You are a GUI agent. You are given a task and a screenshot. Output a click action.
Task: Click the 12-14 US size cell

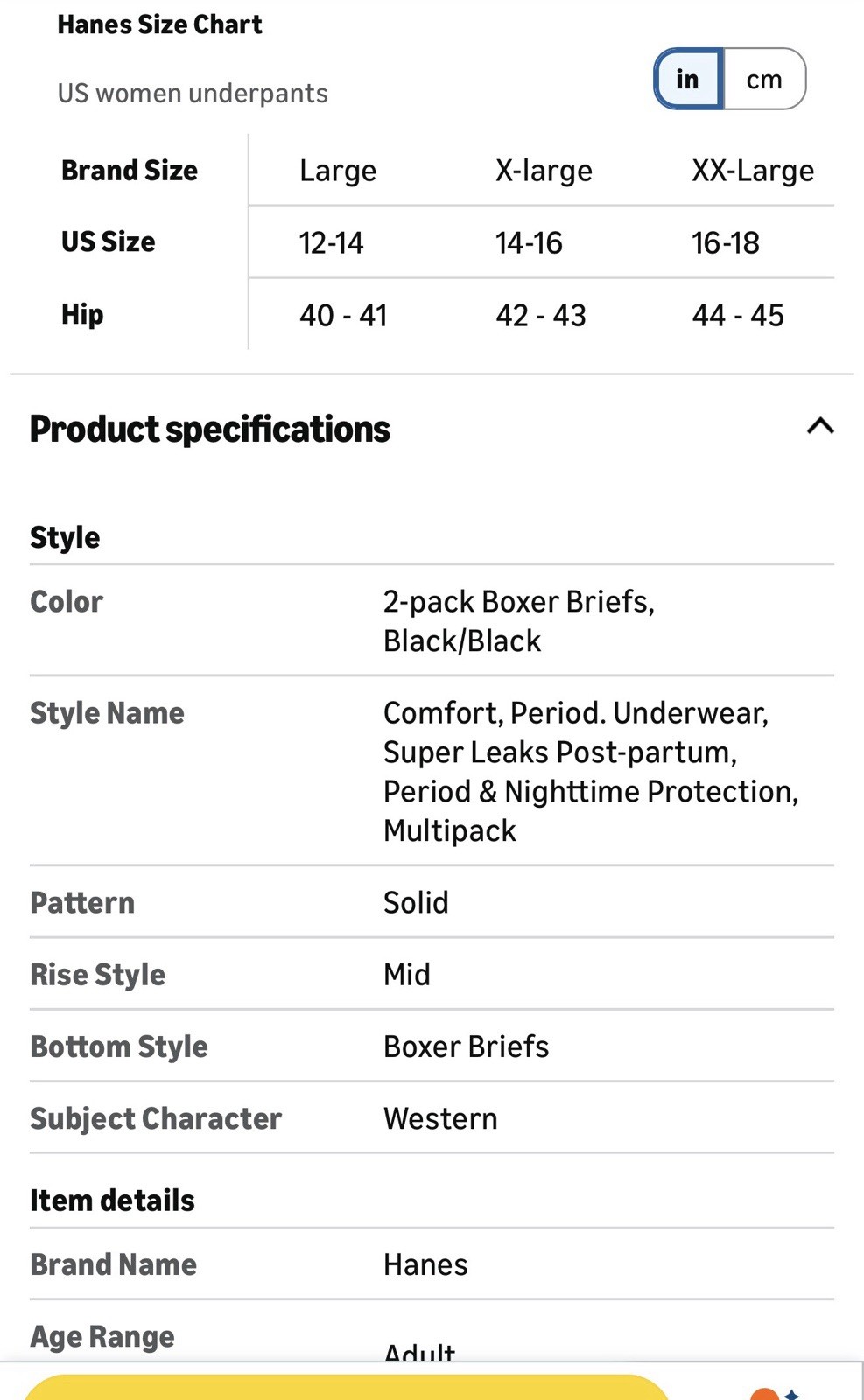pos(331,243)
